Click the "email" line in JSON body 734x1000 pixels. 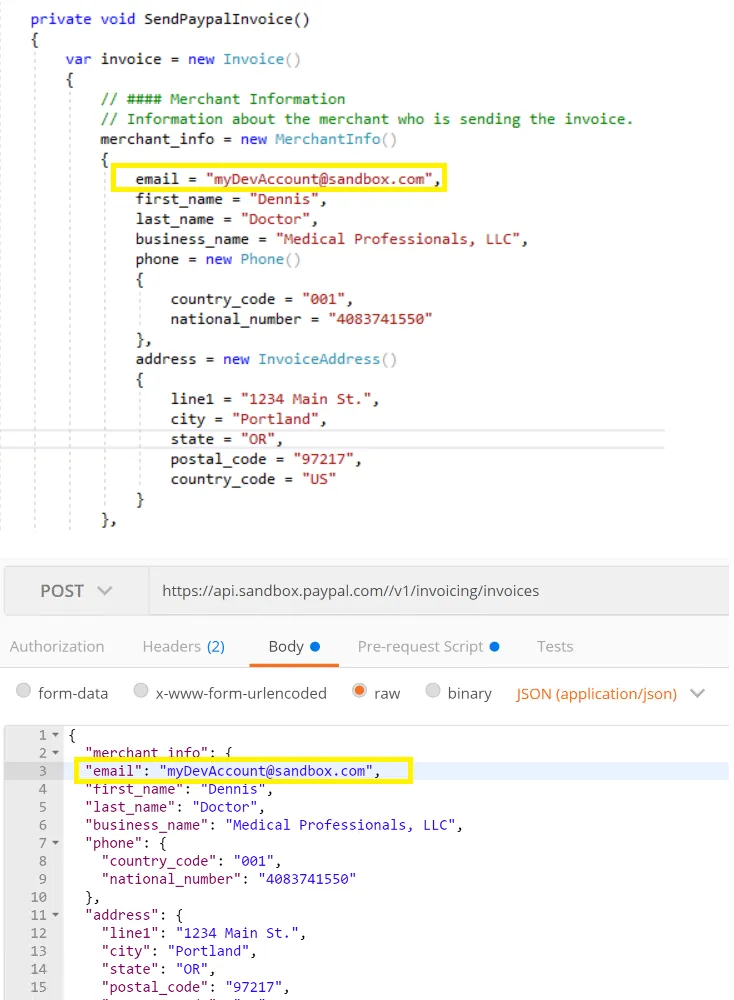[233, 771]
